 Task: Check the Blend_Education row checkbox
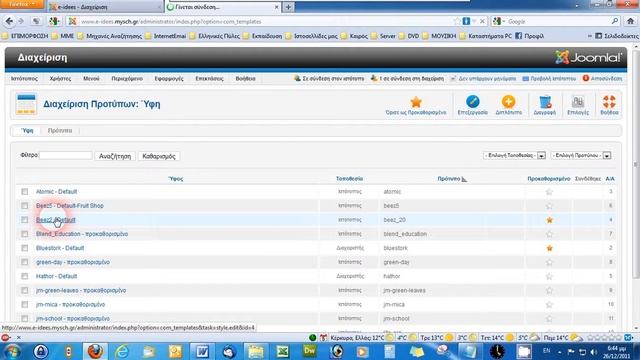click(x=25, y=234)
